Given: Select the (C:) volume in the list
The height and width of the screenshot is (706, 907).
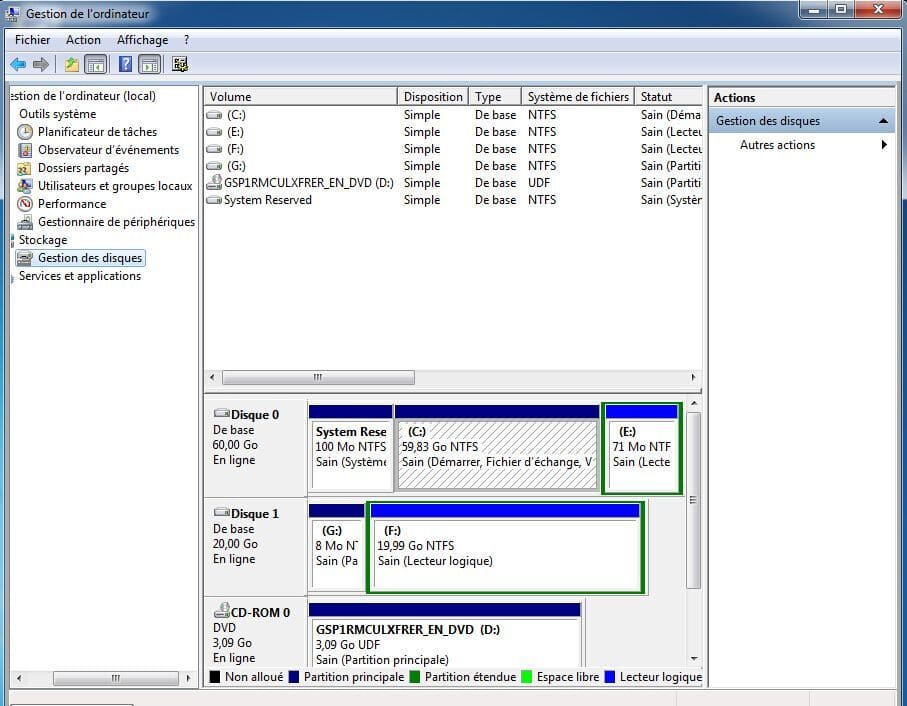Looking at the screenshot, I should tap(236, 115).
